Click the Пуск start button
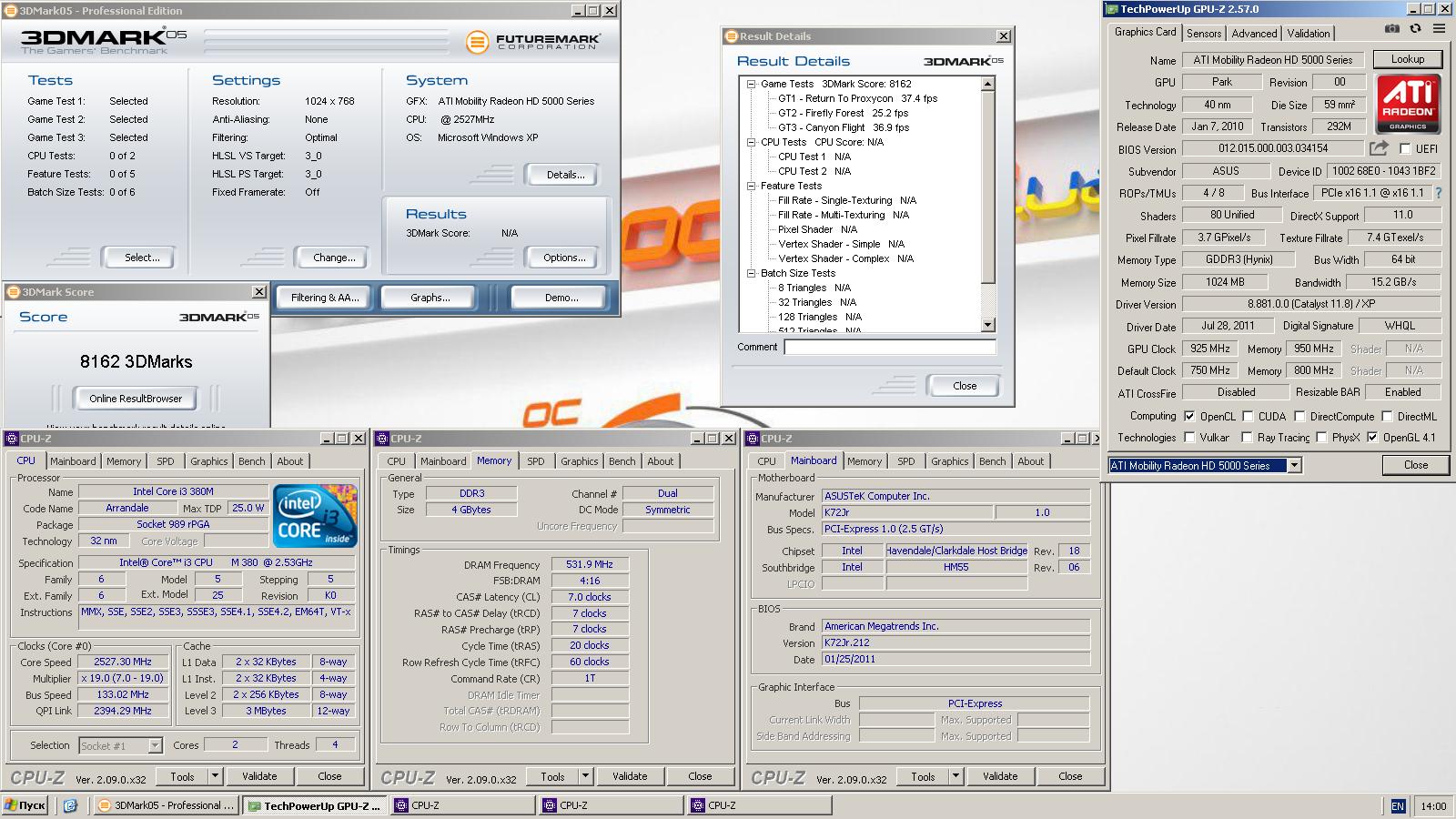The height and width of the screenshot is (819, 1456). [25, 805]
